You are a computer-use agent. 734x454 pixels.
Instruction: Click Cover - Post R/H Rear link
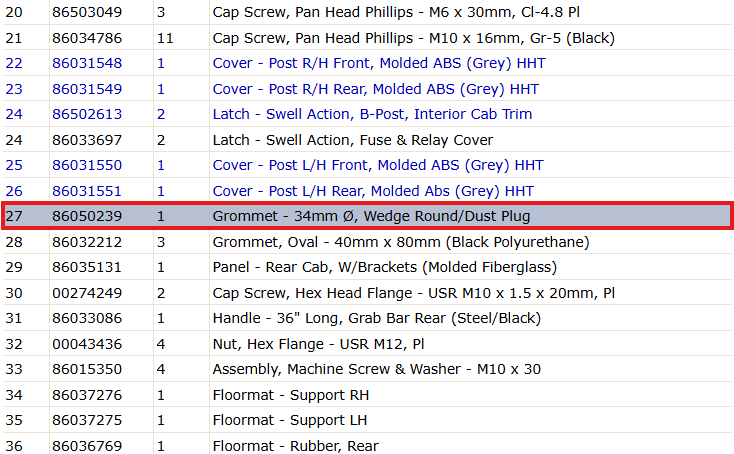point(375,89)
